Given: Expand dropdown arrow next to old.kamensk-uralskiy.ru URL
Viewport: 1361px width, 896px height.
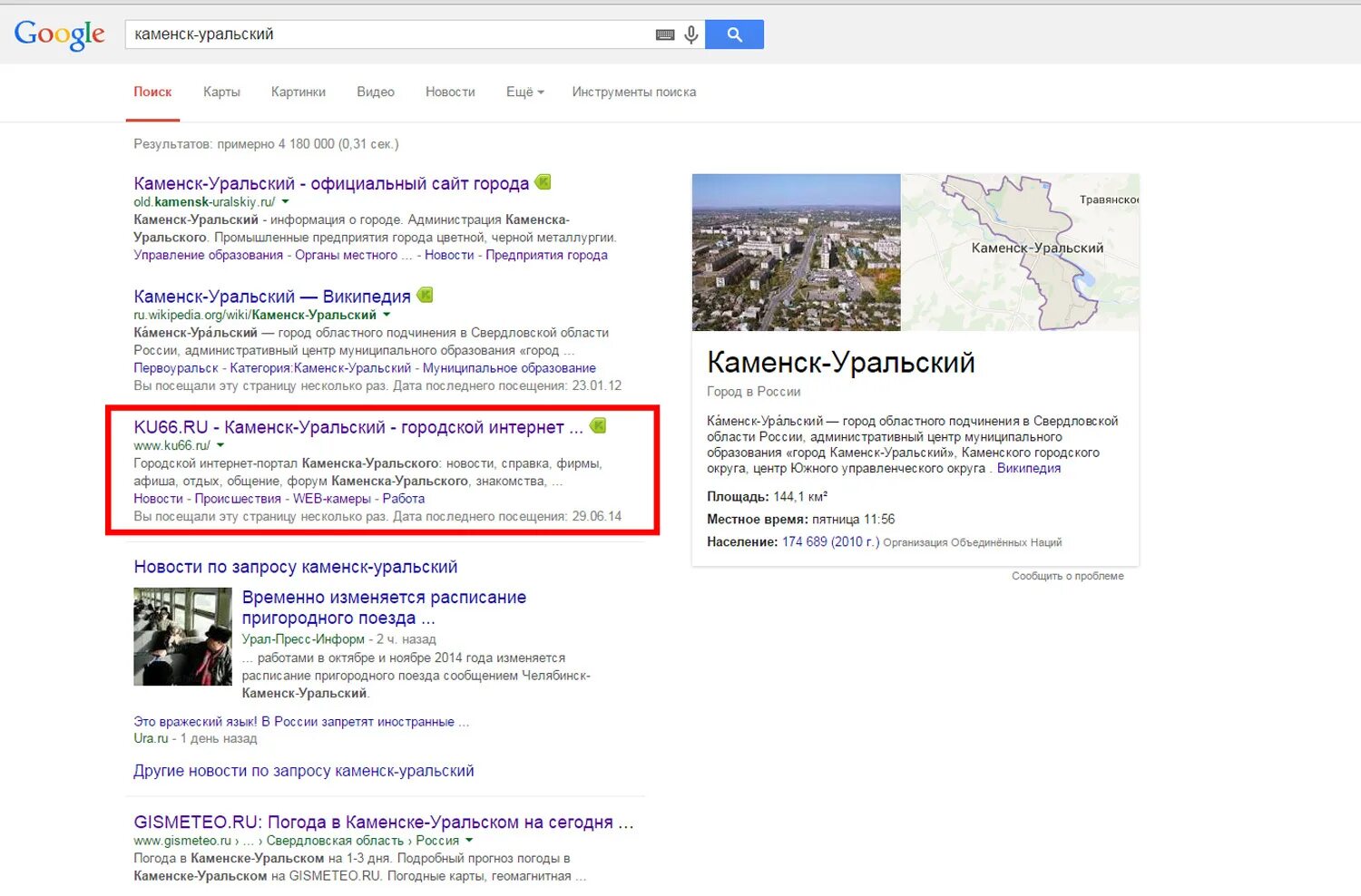Looking at the screenshot, I should (x=285, y=201).
